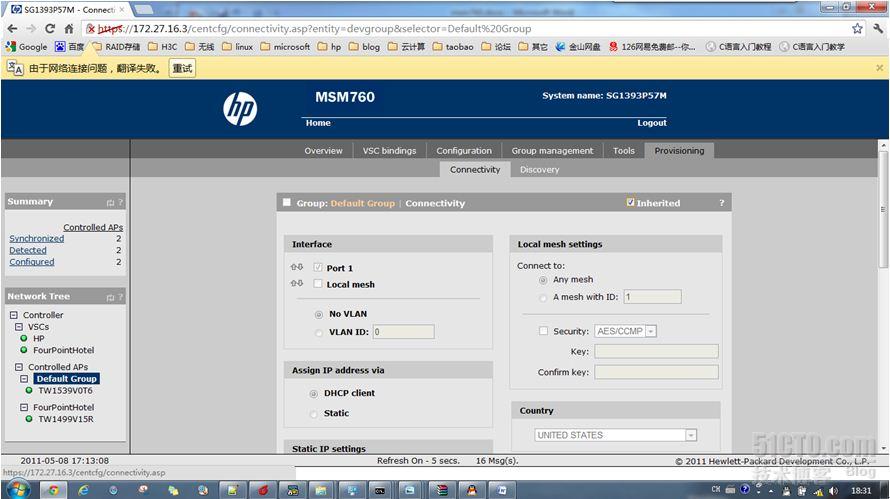Click the Summary panel detach icon
The height and width of the screenshot is (499, 890).
(111, 202)
